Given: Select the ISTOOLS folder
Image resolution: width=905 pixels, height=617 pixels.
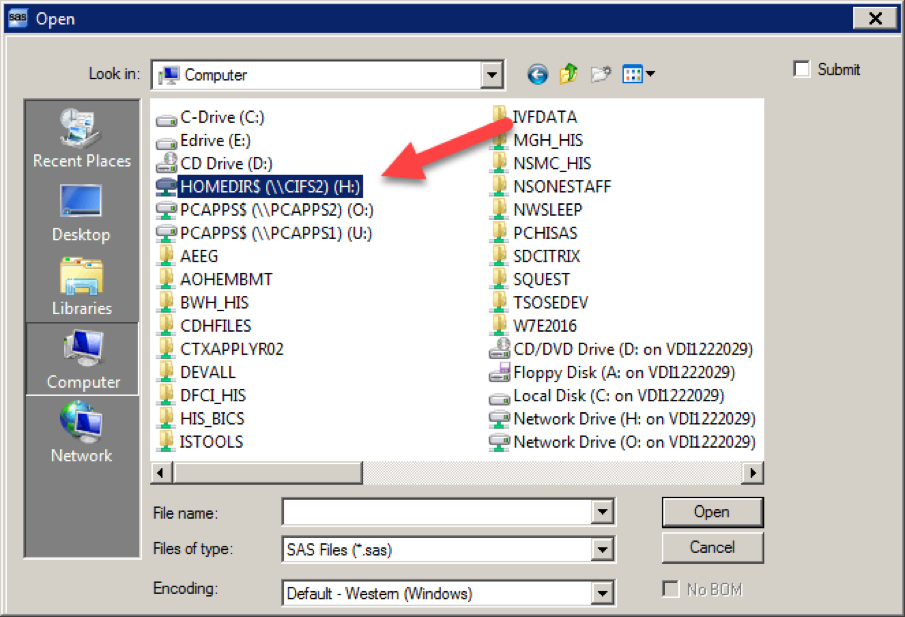Looking at the screenshot, I should [201, 442].
